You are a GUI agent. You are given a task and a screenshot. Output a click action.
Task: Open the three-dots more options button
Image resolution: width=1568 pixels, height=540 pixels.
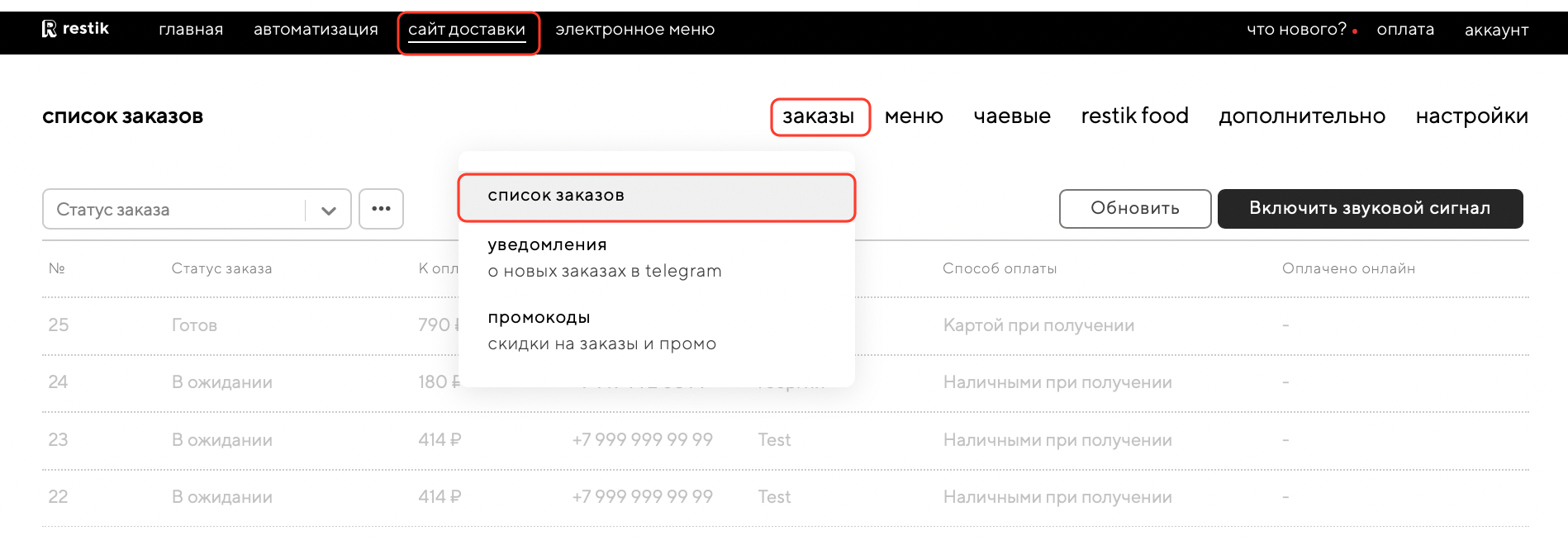pos(381,209)
